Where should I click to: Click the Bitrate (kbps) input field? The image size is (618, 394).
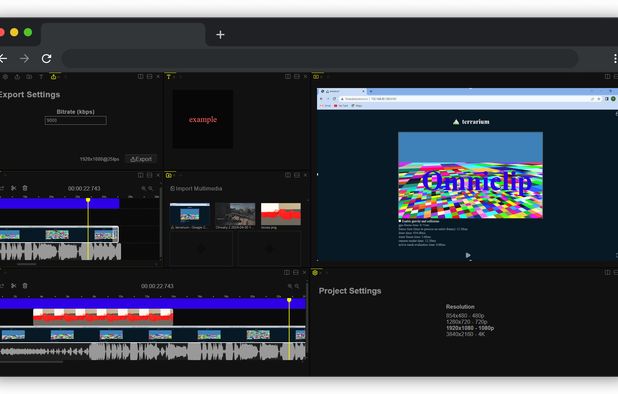[75, 121]
